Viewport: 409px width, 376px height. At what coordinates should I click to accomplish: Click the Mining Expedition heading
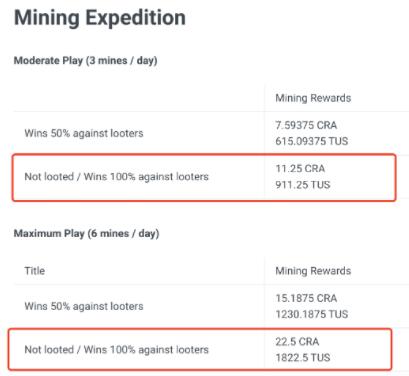pyautogui.click(x=100, y=18)
